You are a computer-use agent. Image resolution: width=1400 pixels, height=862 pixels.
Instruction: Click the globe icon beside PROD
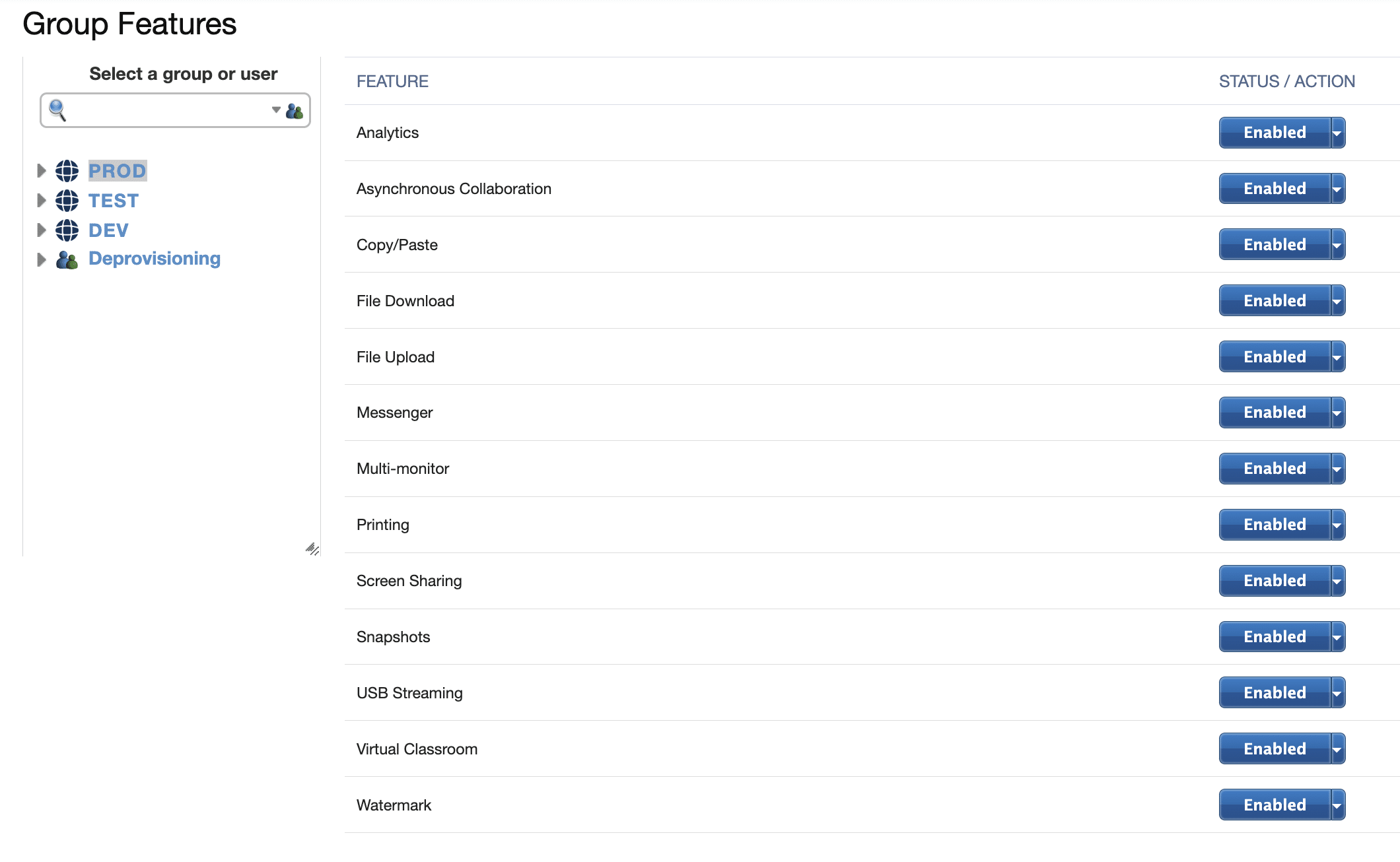pos(67,171)
